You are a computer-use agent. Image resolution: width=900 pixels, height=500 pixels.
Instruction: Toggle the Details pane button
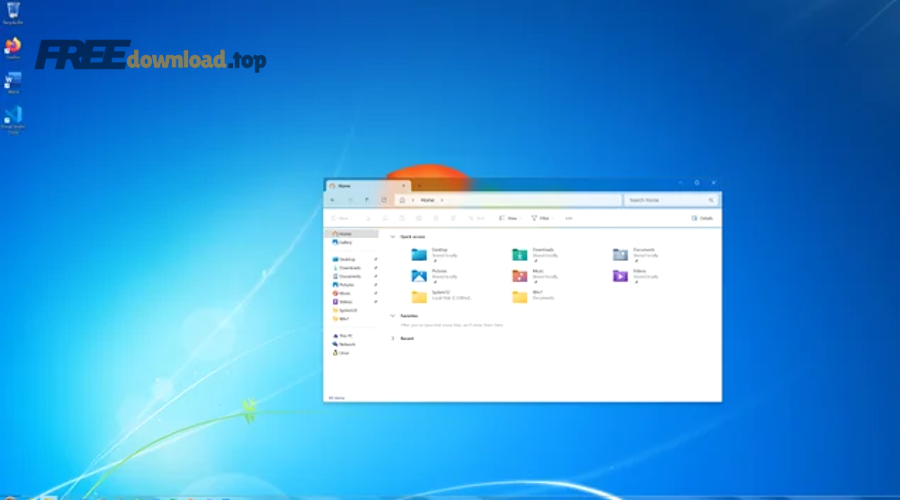pyautogui.click(x=703, y=219)
